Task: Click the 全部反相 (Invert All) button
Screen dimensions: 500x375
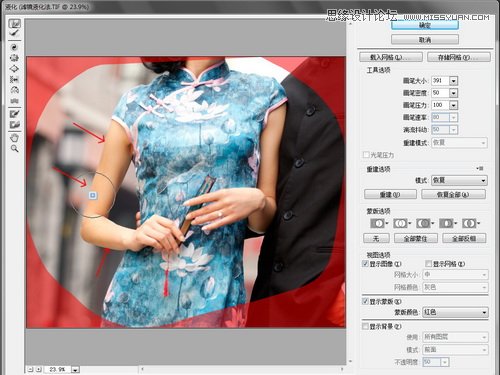Action: pos(464,238)
